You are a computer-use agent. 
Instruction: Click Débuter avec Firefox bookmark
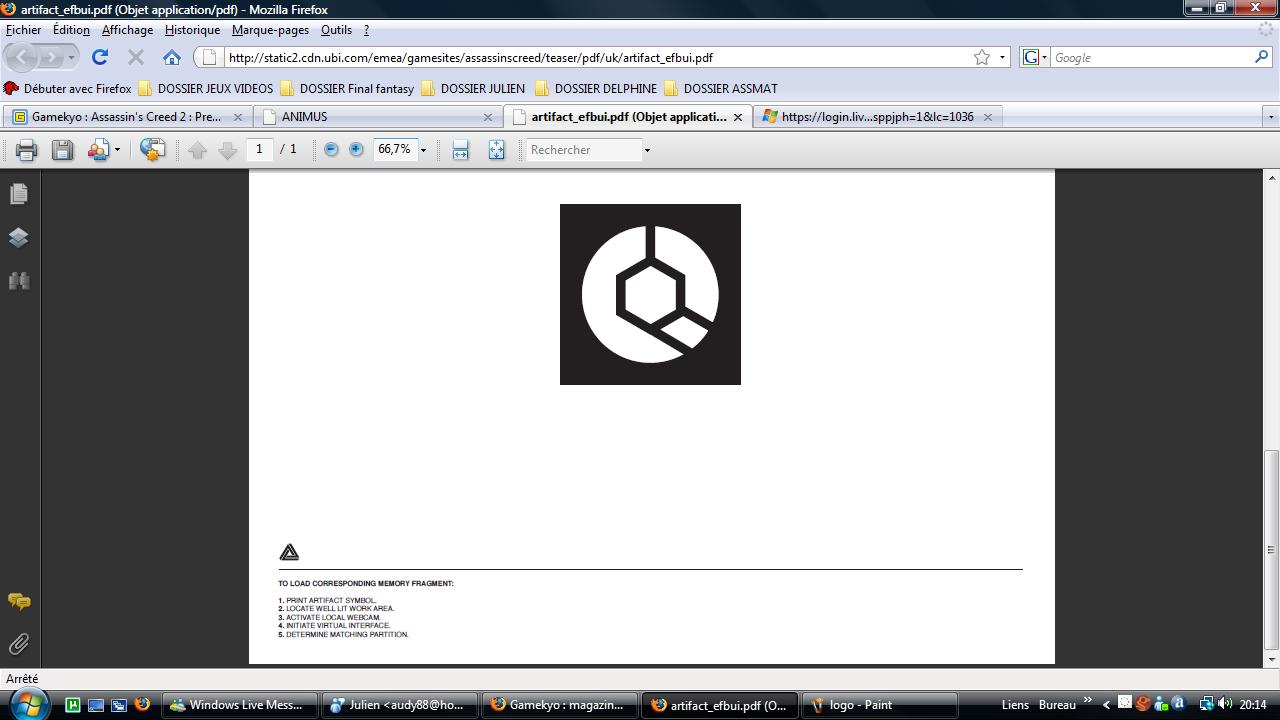click(x=68, y=88)
